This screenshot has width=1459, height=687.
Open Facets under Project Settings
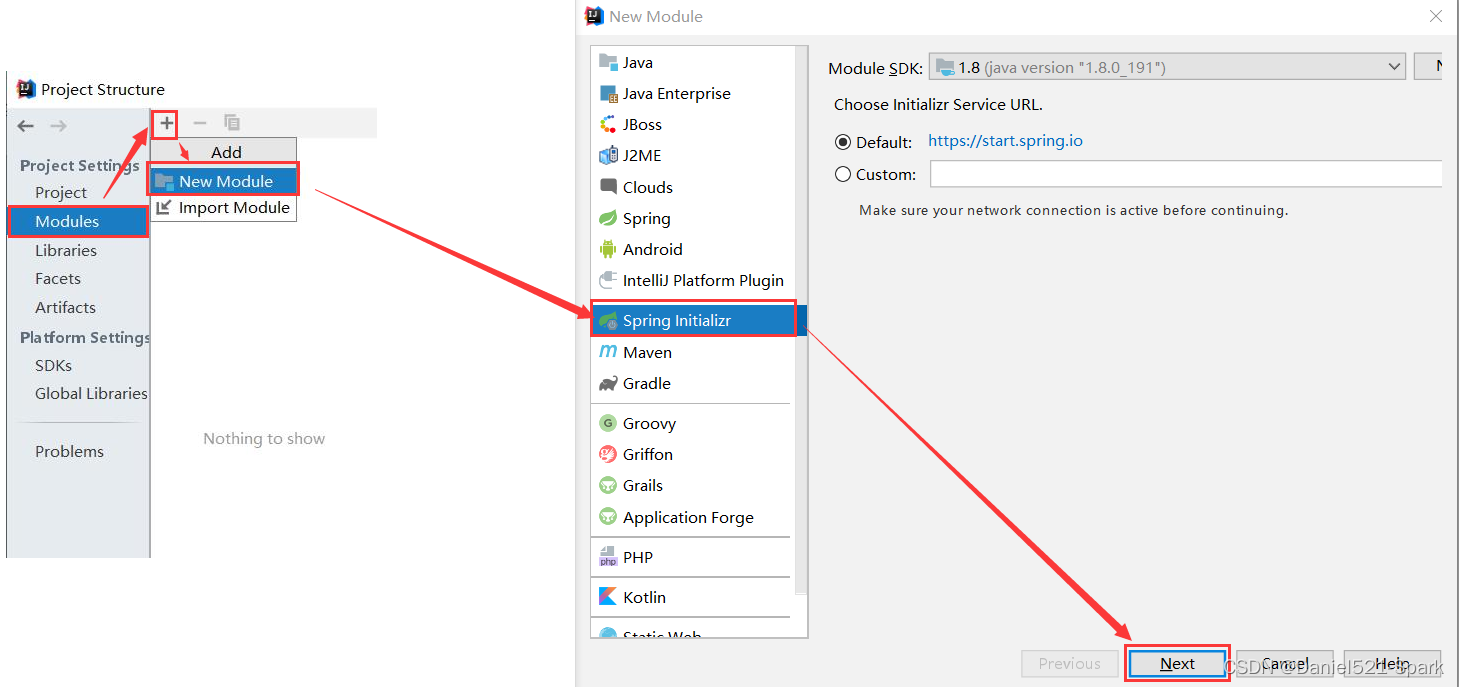pos(58,279)
